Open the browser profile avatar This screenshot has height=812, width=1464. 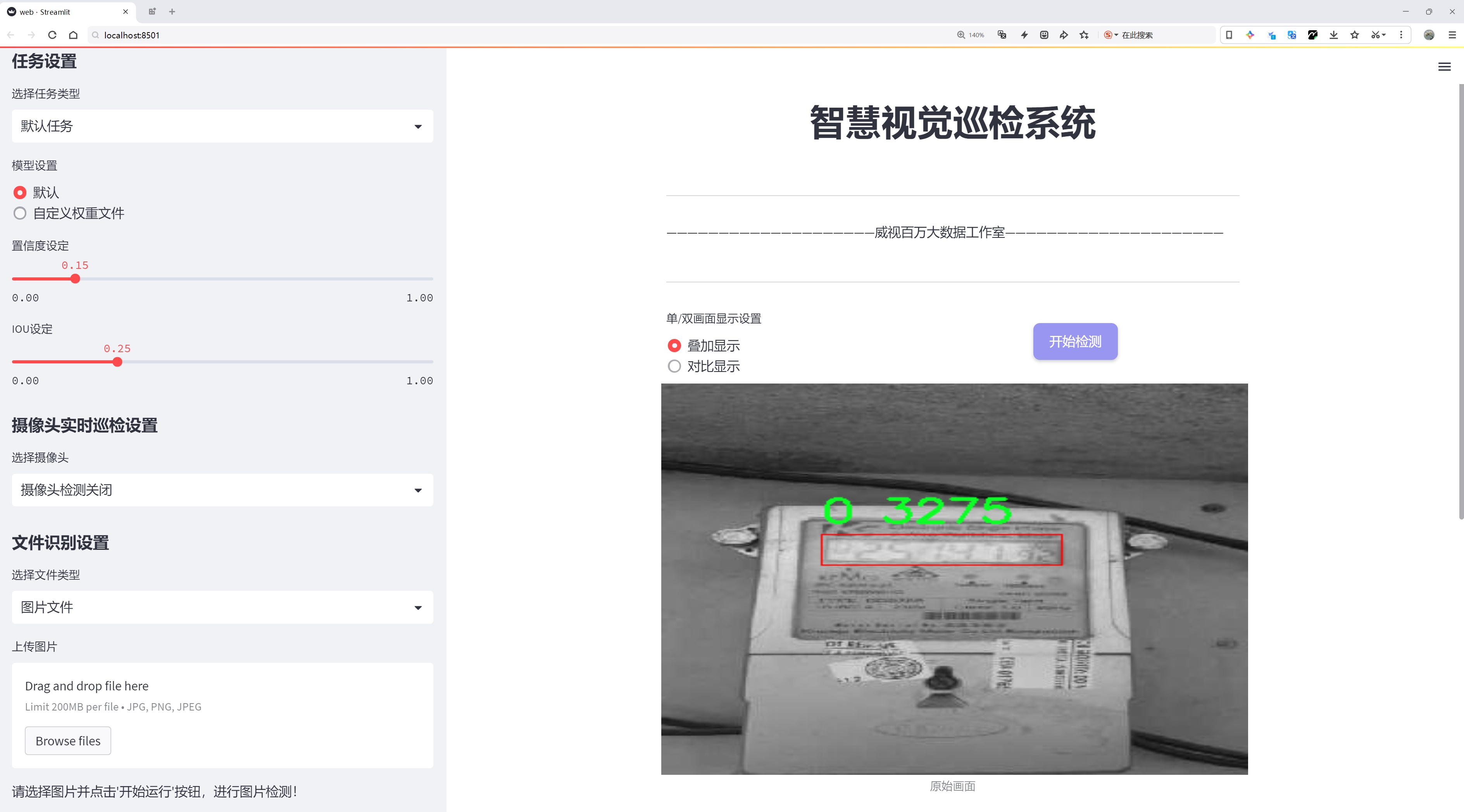pyautogui.click(x=1429, y=34)
